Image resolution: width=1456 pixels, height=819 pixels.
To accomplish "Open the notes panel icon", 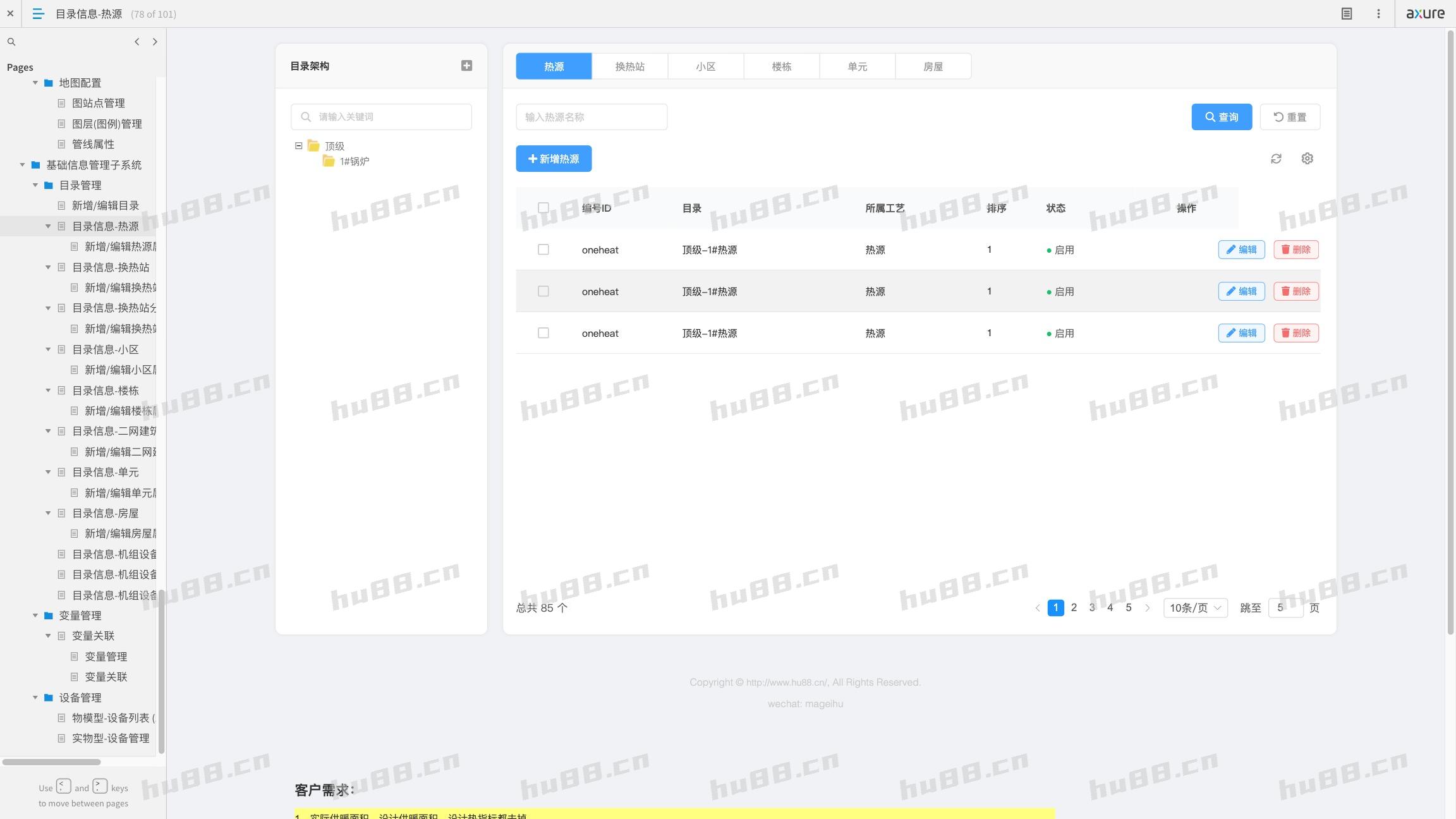I will (1347, 13).
